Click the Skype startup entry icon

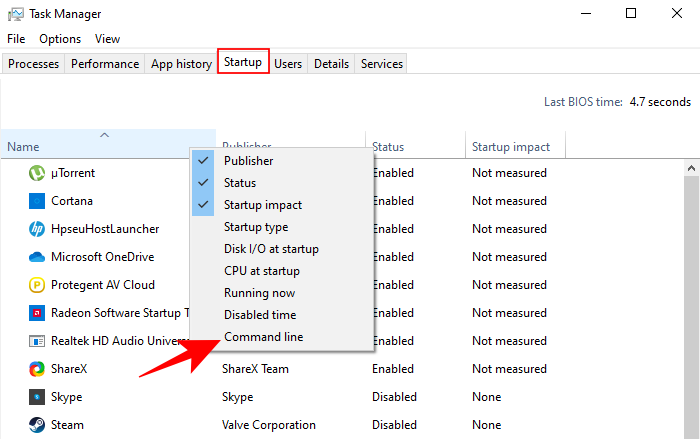[x=36, y=397]
